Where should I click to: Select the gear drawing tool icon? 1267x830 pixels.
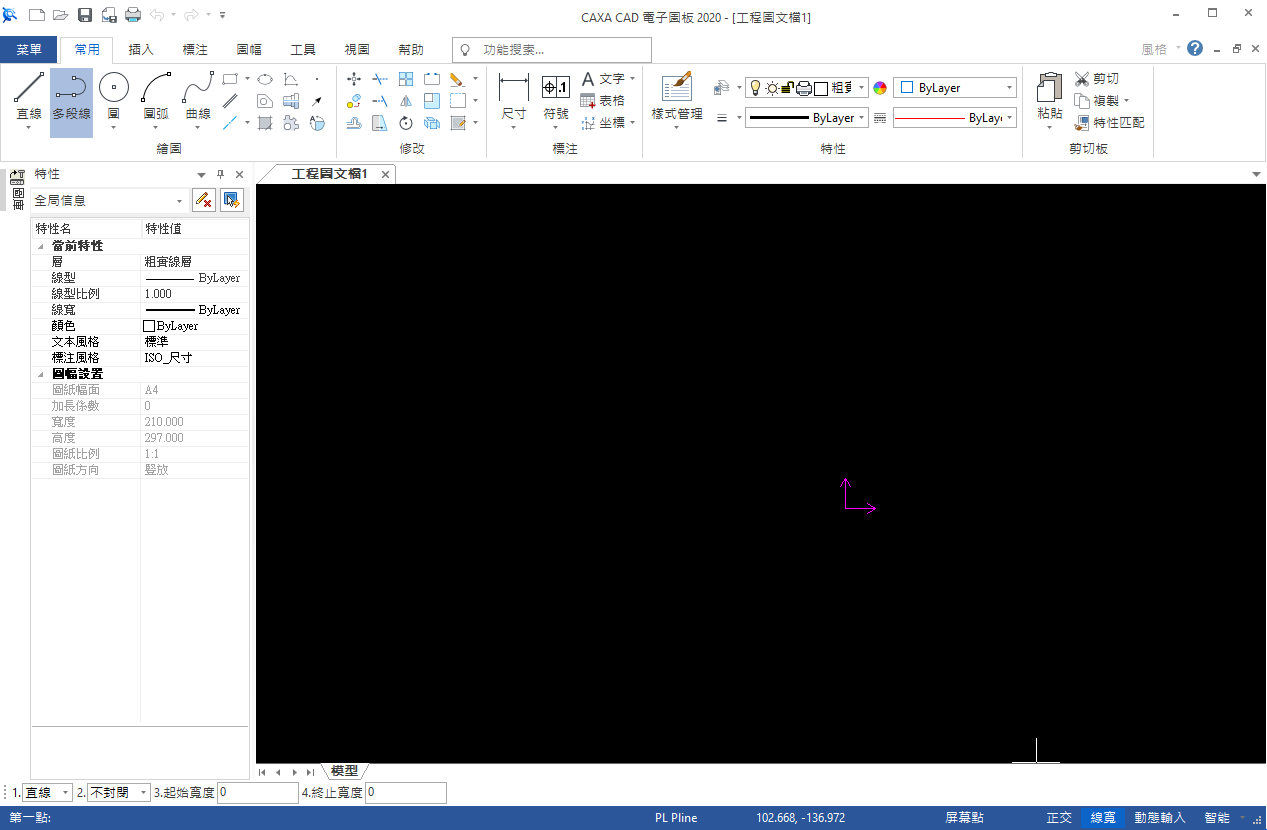click(x=291, y=124)
